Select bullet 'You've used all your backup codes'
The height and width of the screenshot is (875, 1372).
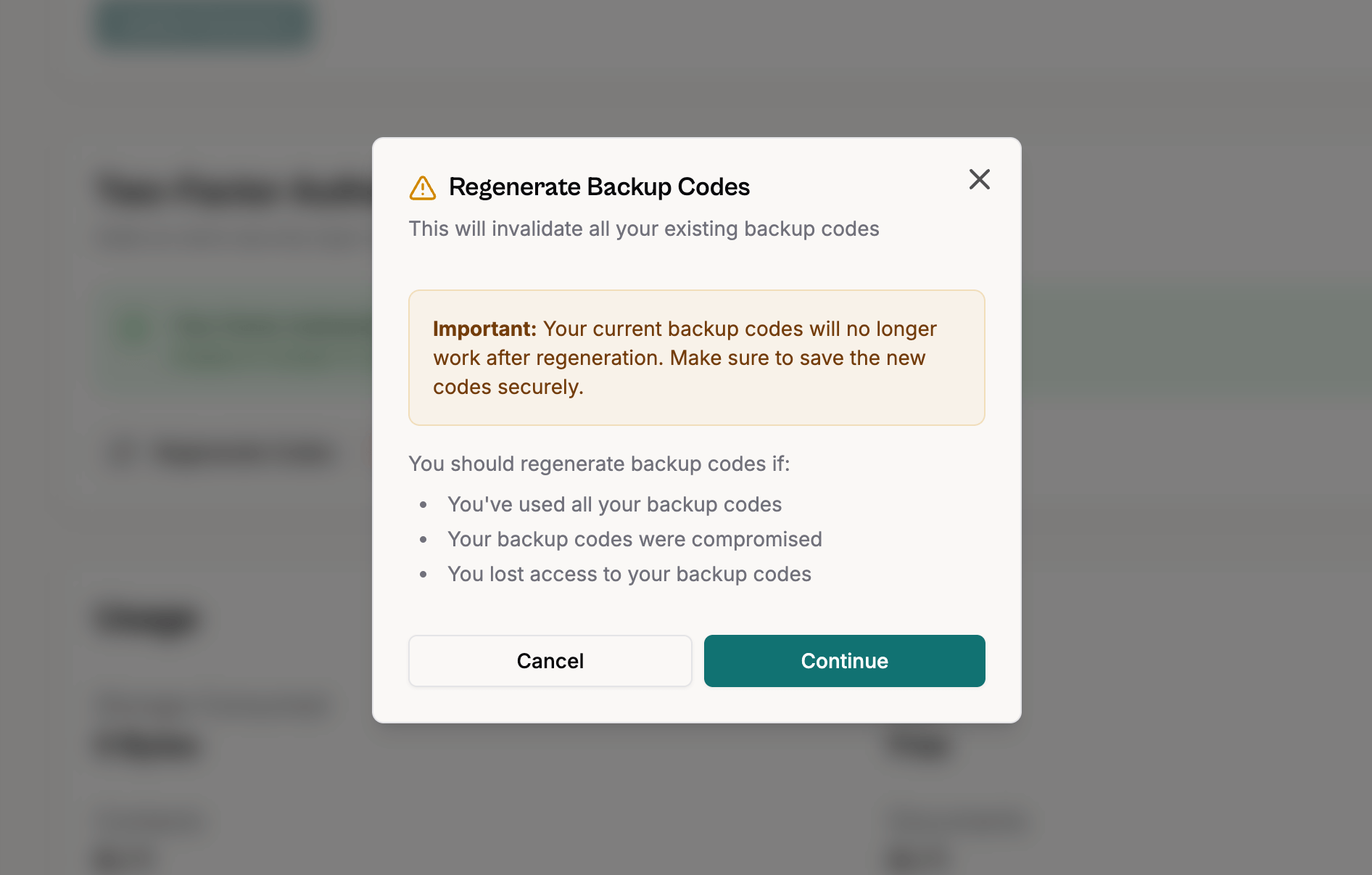coord(615,504)
